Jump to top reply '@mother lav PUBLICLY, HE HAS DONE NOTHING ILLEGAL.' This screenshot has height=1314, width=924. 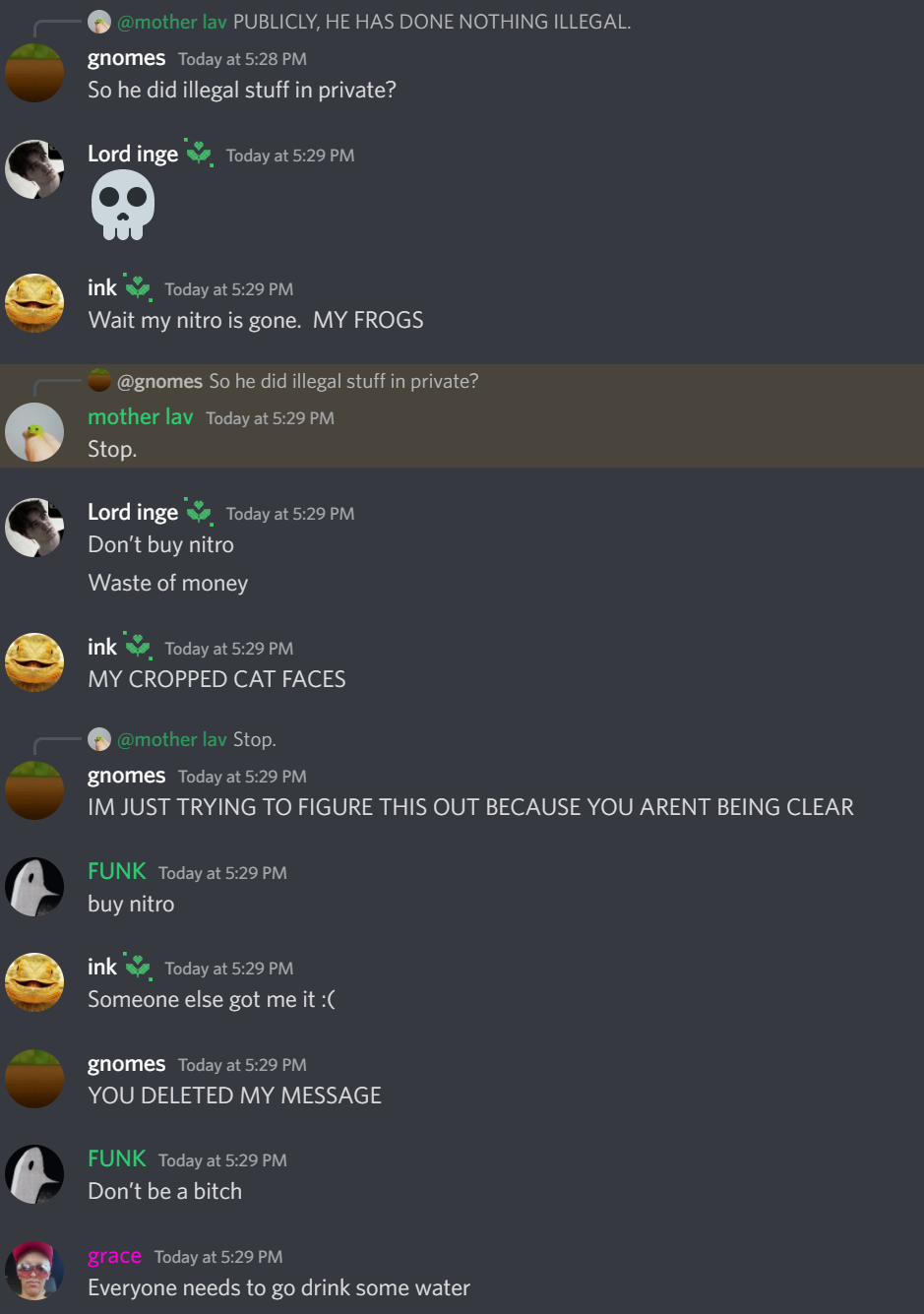point(374,22)
